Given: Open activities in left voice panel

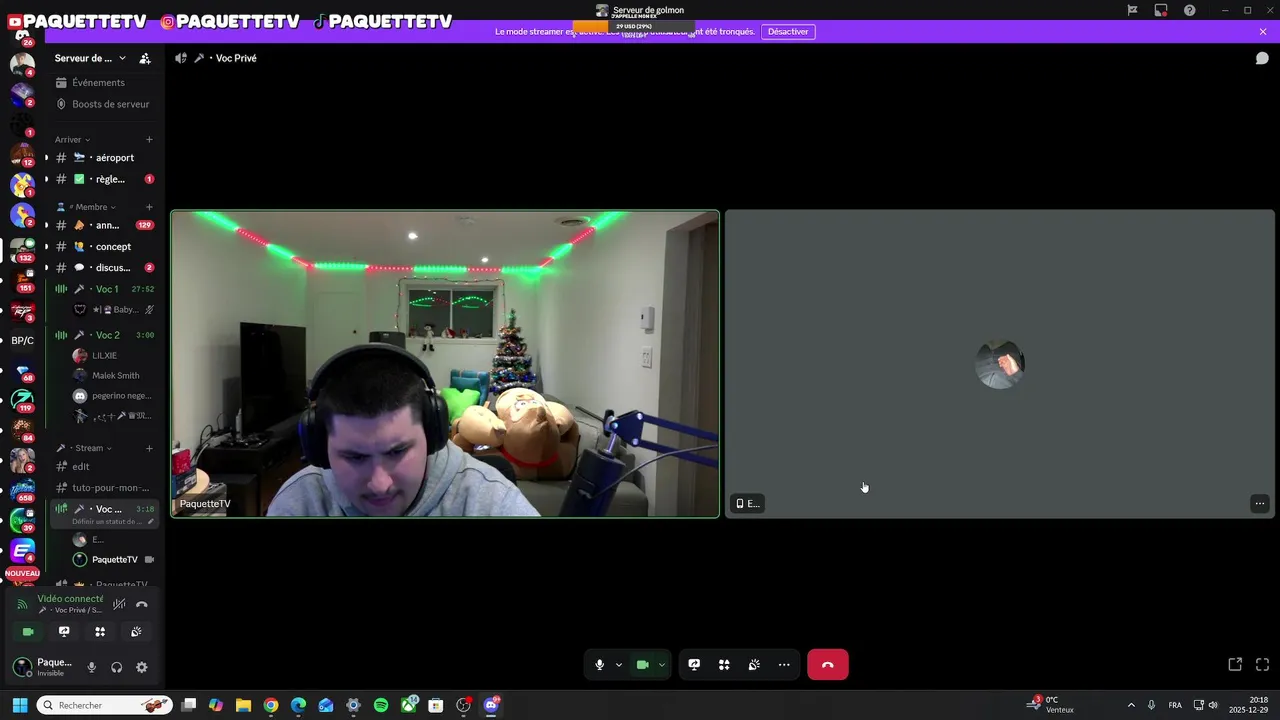Looking at the screenshot, I should click(x=100, y=632).
